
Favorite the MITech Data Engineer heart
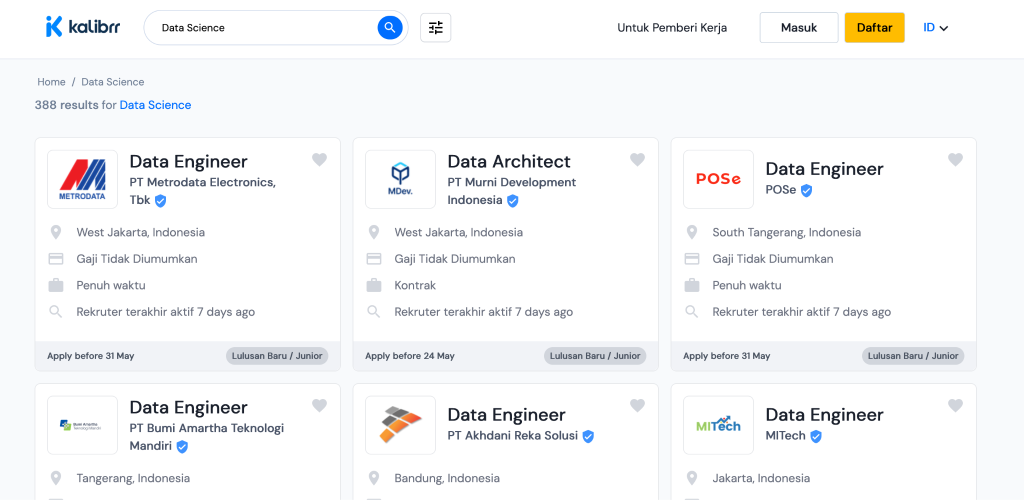coord(955,405)
